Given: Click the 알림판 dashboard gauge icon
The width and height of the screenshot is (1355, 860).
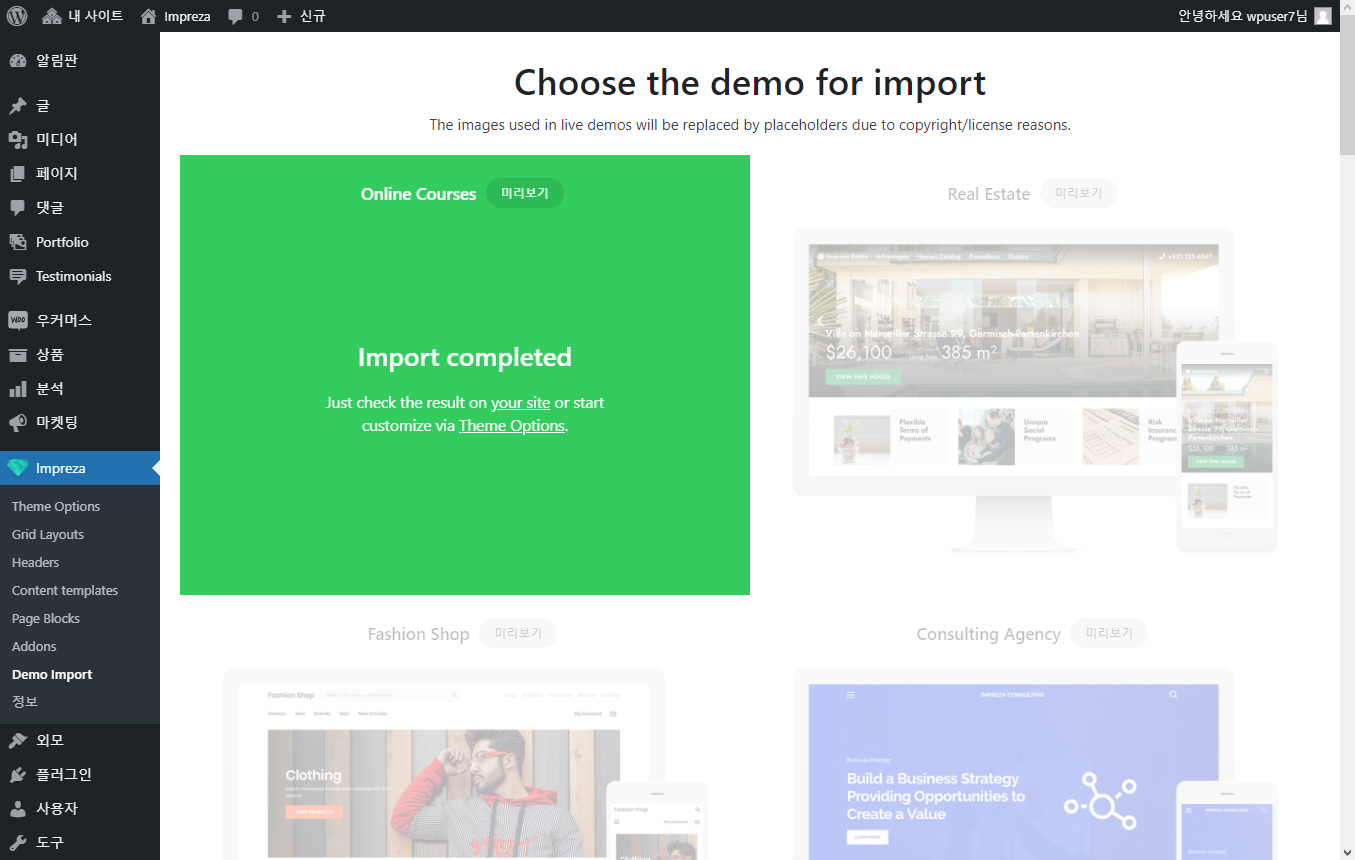Looking at the screenshot, I should (x=18, y=61).
